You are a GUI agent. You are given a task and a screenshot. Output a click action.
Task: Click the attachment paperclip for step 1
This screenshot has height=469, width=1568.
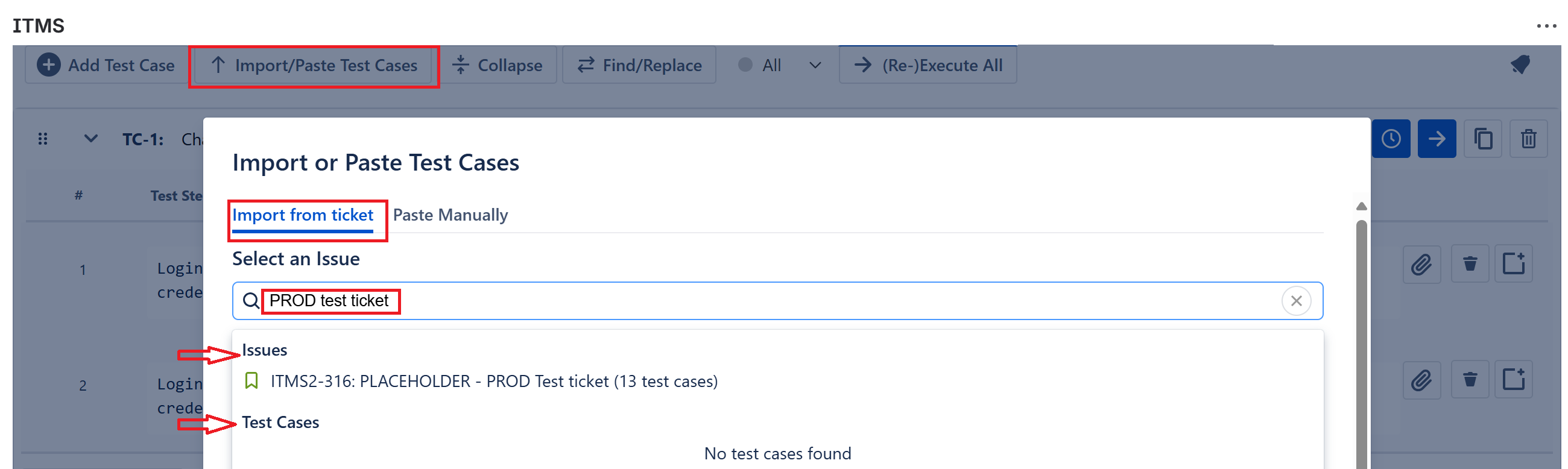coord(1421,265)
